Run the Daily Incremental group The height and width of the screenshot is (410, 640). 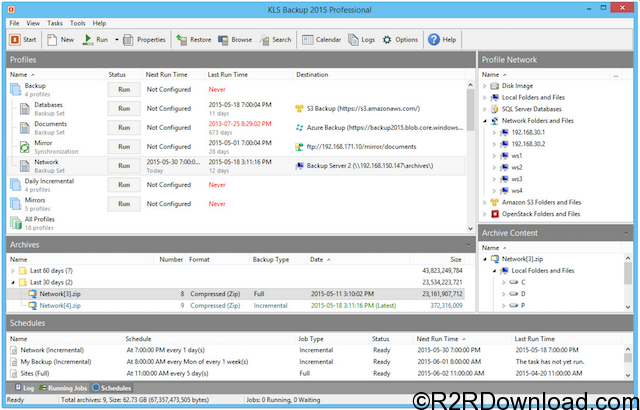pos(124,185)
